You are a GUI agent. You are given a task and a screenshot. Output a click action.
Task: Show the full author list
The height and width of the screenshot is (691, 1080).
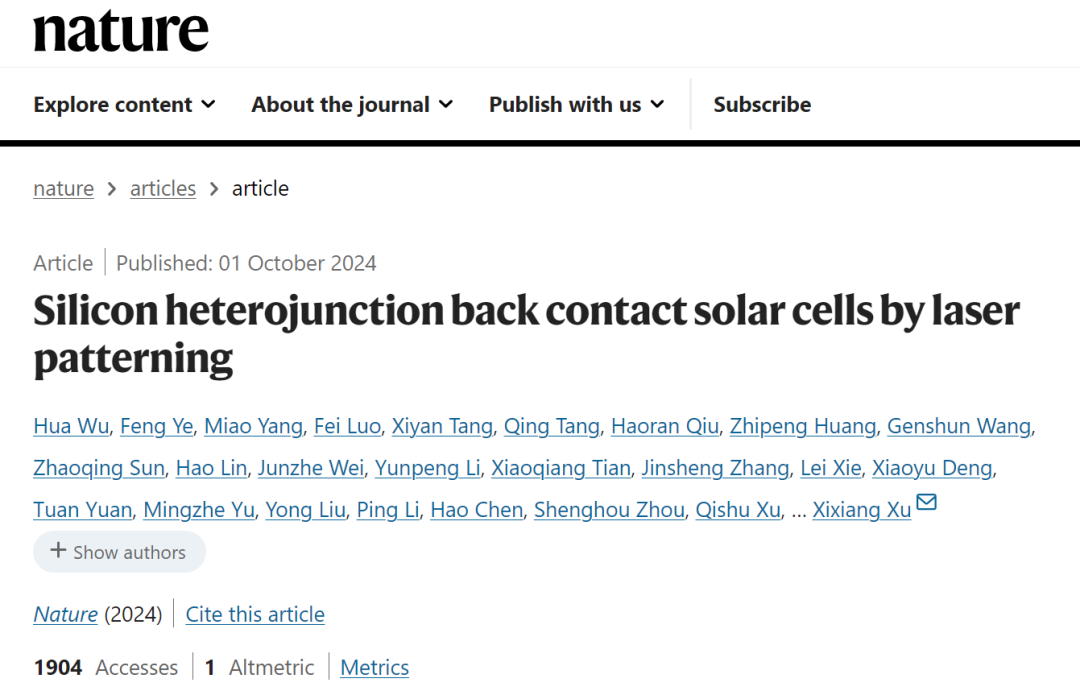[x=119, y=552]
